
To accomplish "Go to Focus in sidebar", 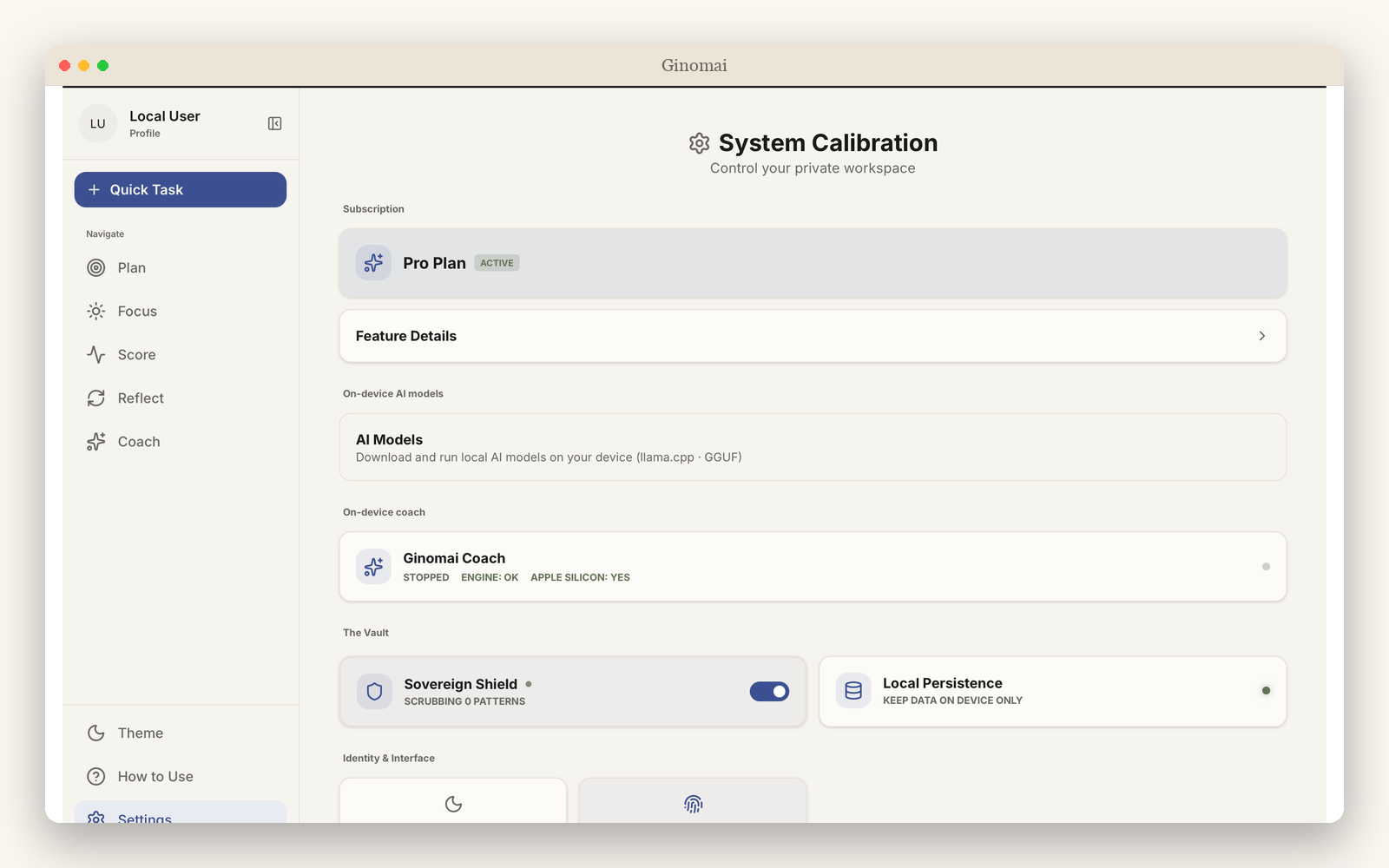I will (x=181, y=311).
